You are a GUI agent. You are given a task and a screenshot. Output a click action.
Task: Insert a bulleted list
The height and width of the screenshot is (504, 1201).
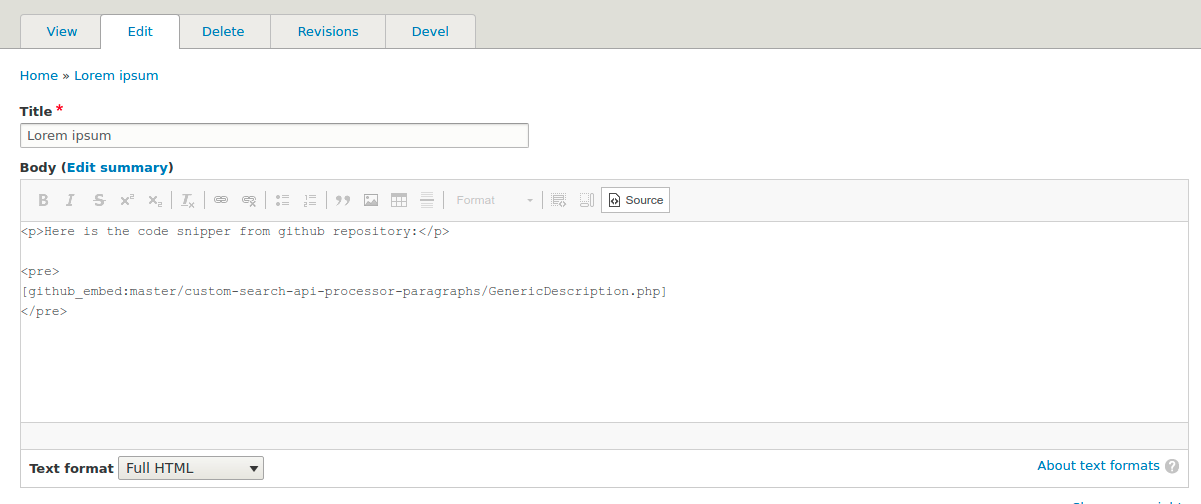(282, 200)
